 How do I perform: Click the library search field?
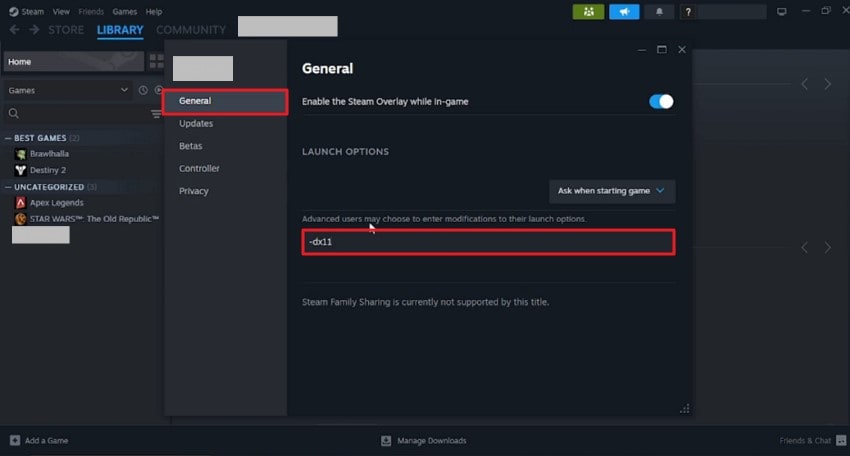76,113
